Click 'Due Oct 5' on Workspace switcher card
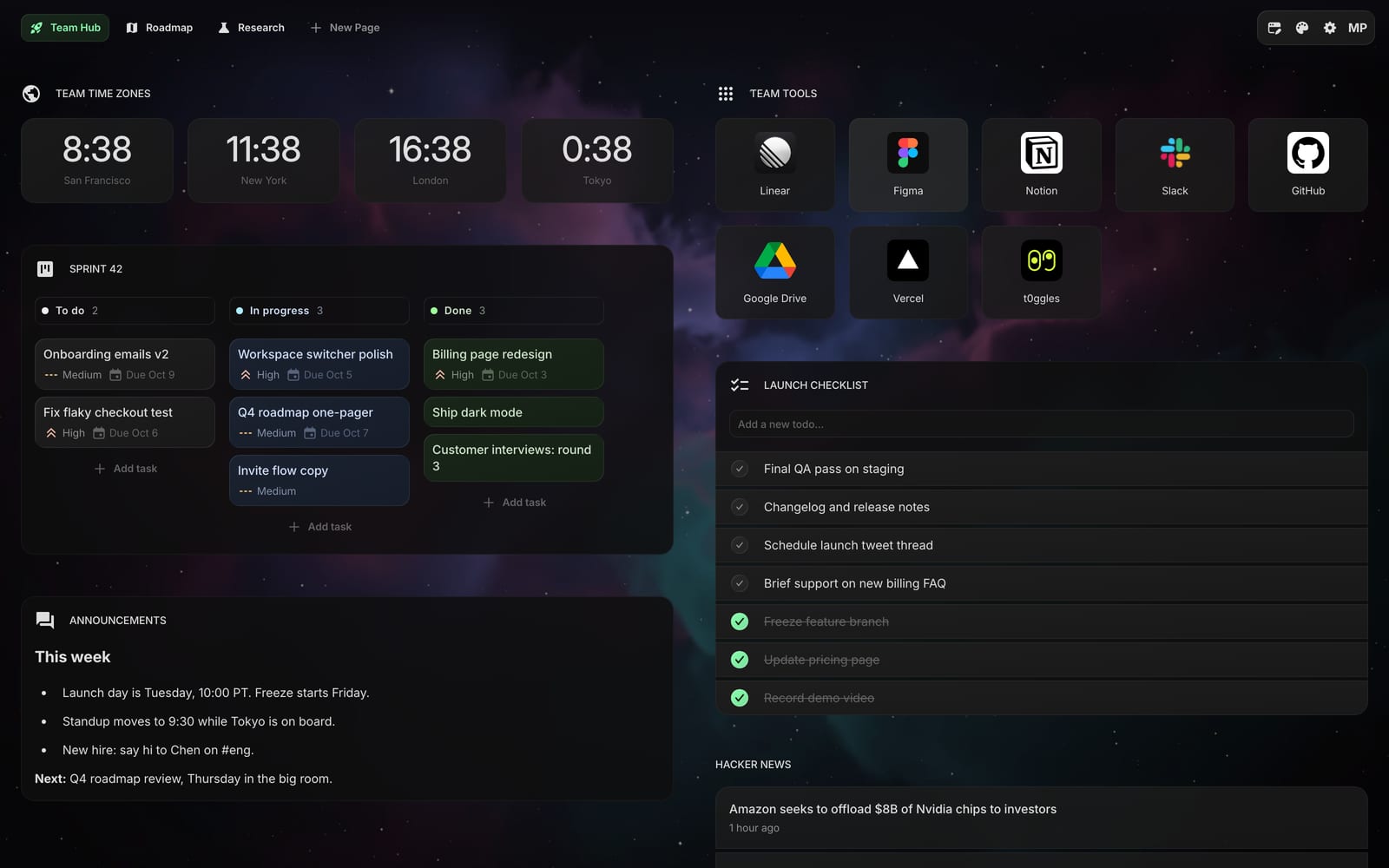1389x868 pixels. 319,375
